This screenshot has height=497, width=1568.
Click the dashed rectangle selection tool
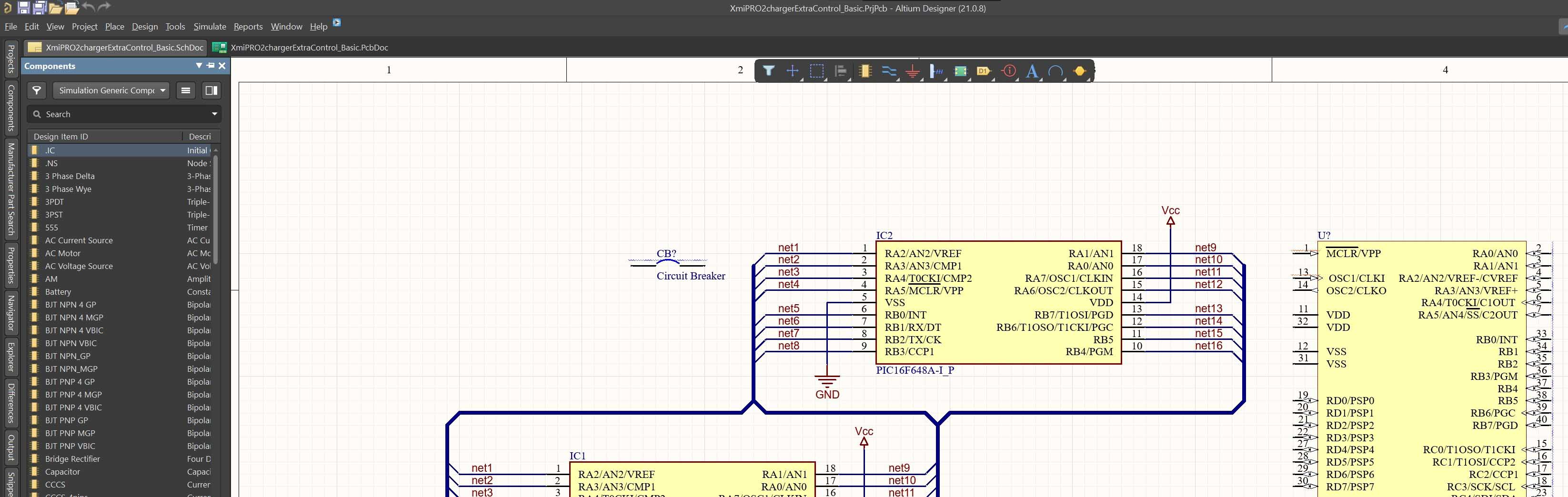pos(817,71)
